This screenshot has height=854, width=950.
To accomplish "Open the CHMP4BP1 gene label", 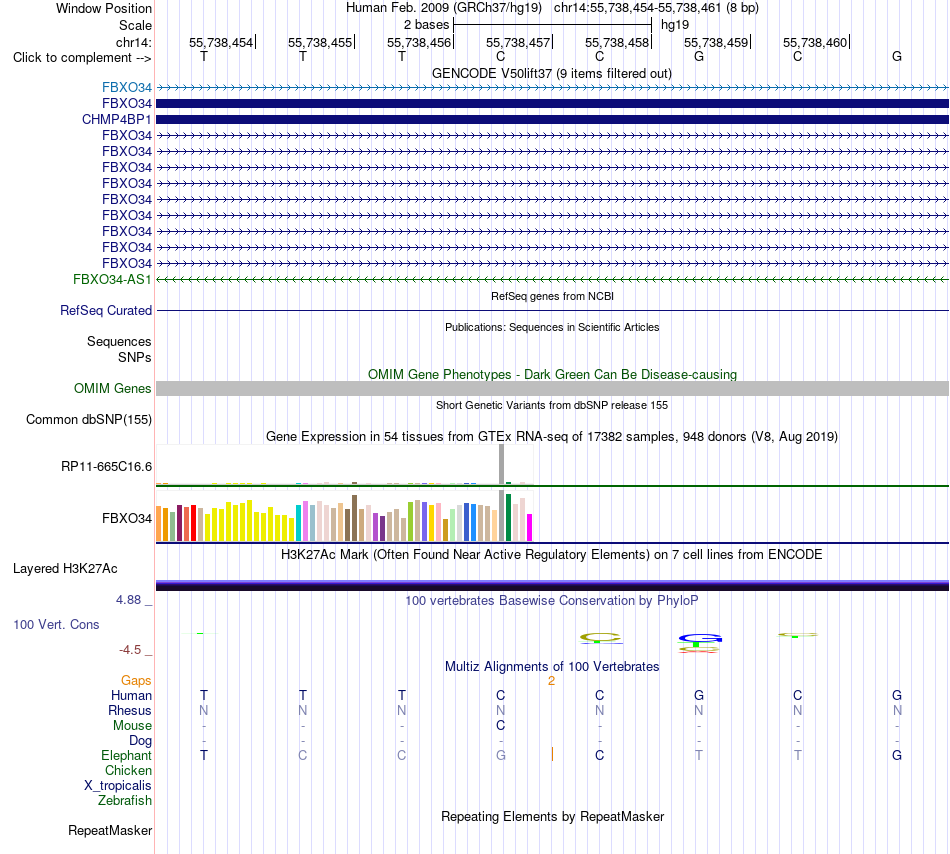I will [116, 119].
